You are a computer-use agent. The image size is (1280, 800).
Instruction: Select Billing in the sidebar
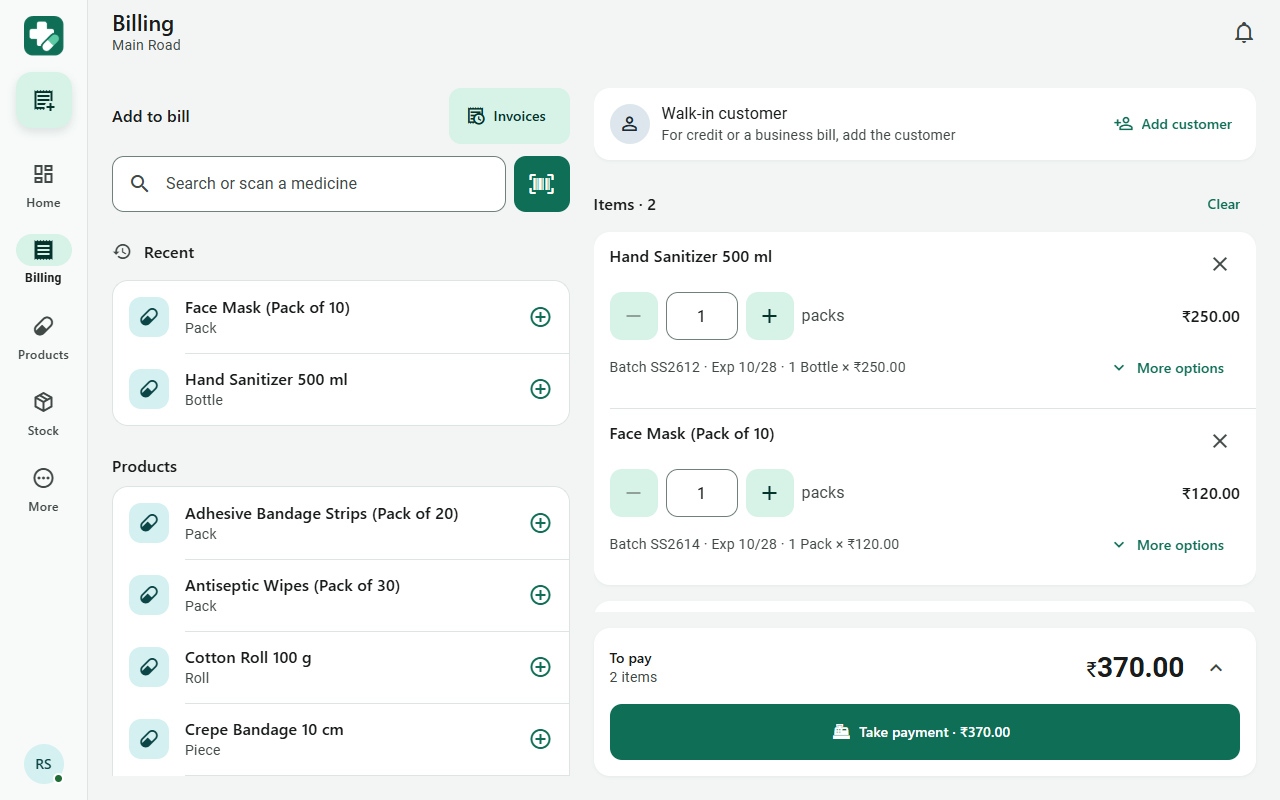pyautogui.click(x=43, y=261)
